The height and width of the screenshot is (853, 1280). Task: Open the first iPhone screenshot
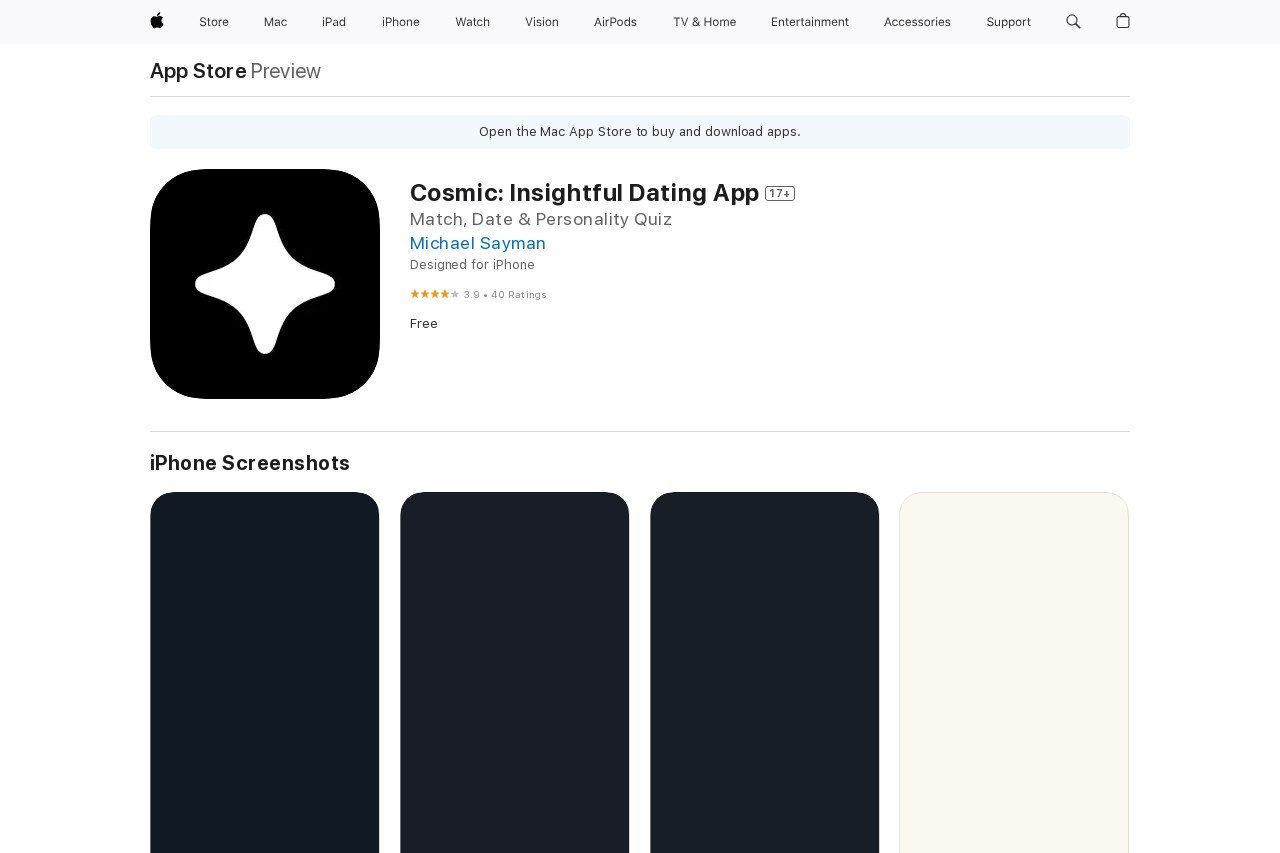click(265, 672)
